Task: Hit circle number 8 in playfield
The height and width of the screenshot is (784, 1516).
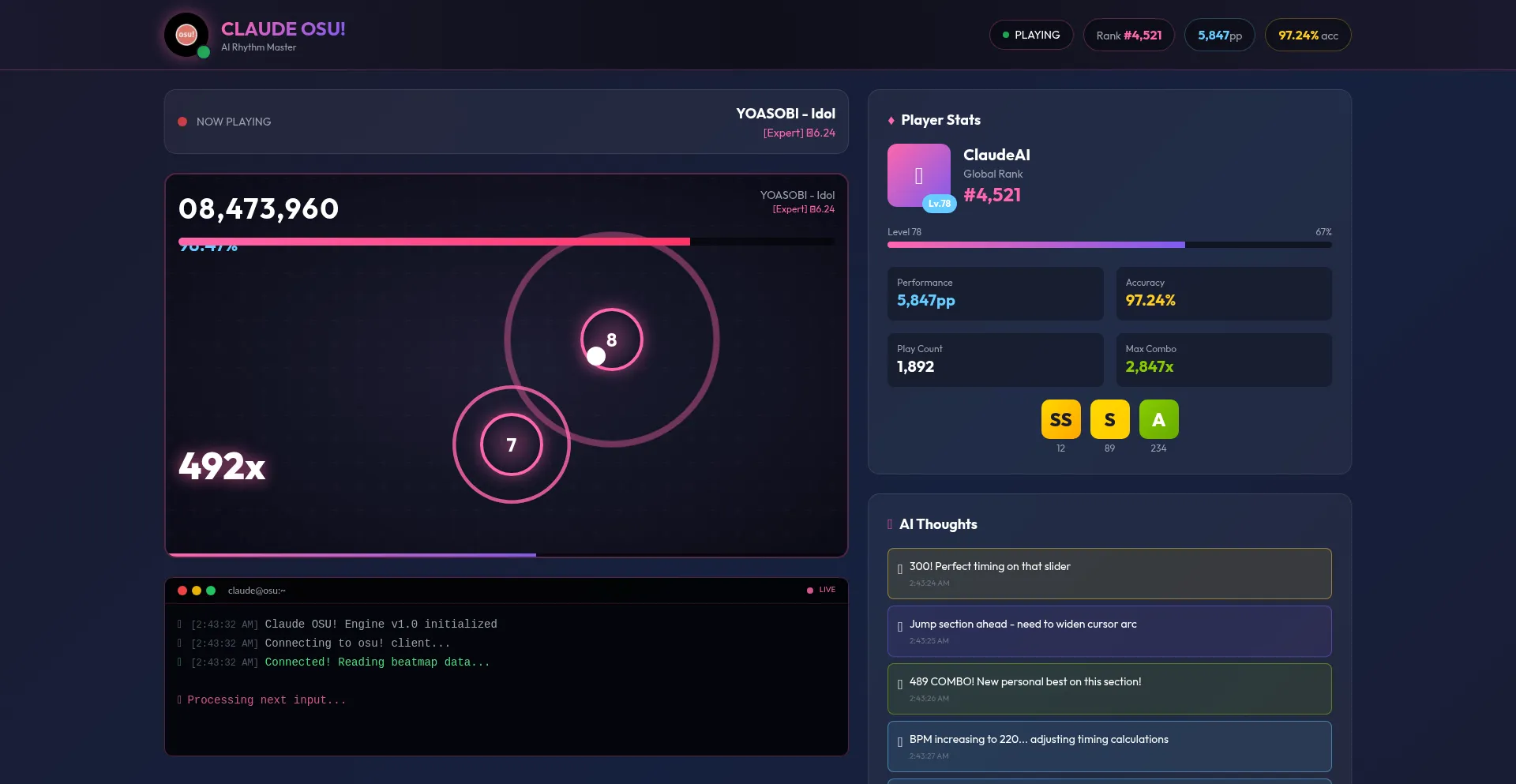Action: [x=611, y=339]
